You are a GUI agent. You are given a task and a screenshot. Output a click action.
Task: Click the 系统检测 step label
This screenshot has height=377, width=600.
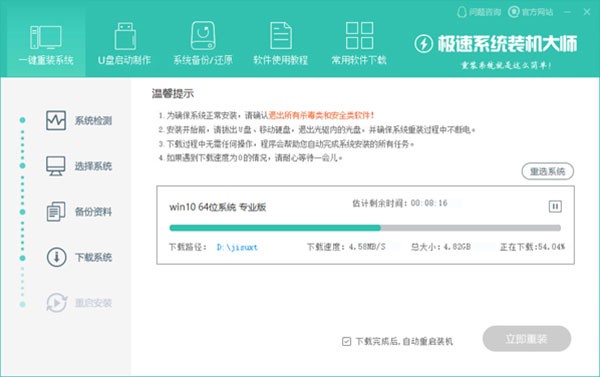(x=93, y=121)
